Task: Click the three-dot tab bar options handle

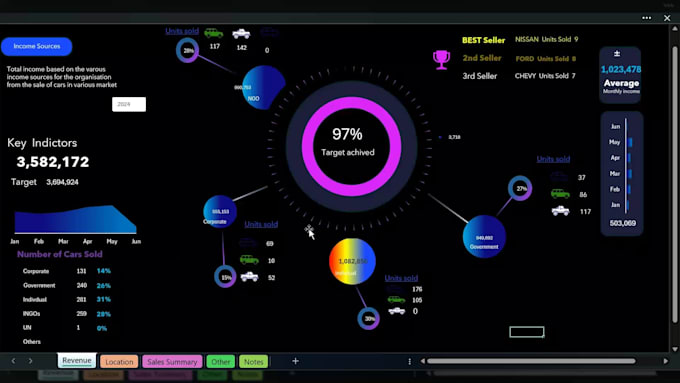Action: click(x=409, y=361)
